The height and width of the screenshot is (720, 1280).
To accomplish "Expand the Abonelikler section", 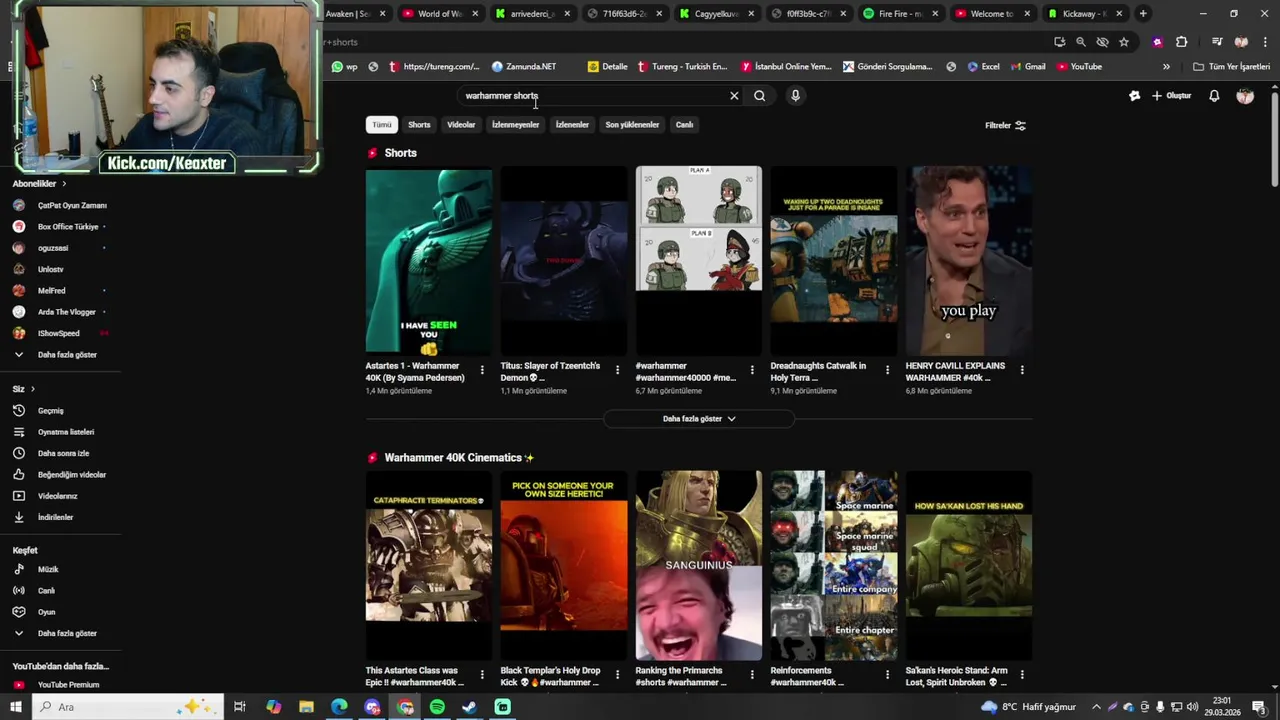I will 40,184.
